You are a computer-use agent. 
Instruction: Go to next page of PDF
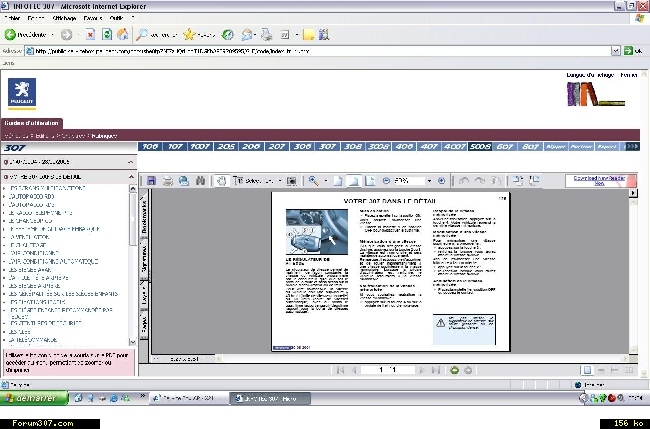click(x=422, y=370)
